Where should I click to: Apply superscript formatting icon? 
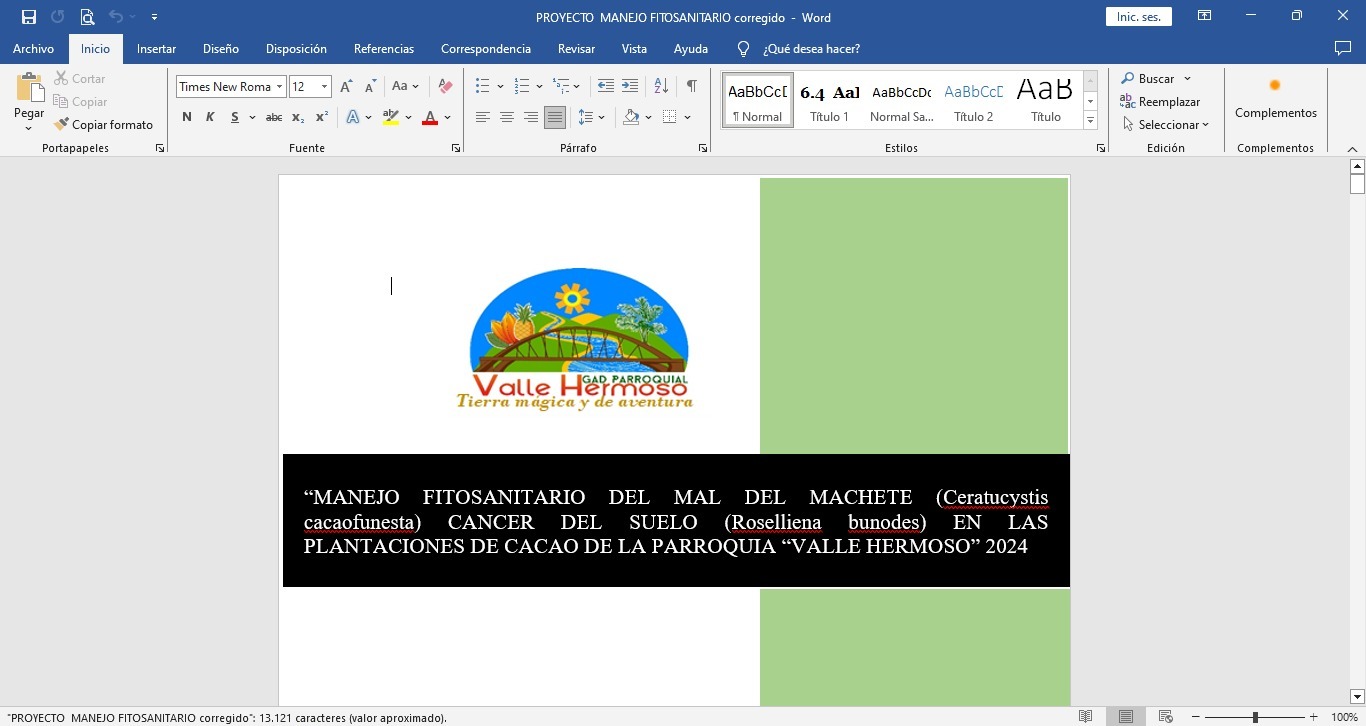[x=322, y=118]
